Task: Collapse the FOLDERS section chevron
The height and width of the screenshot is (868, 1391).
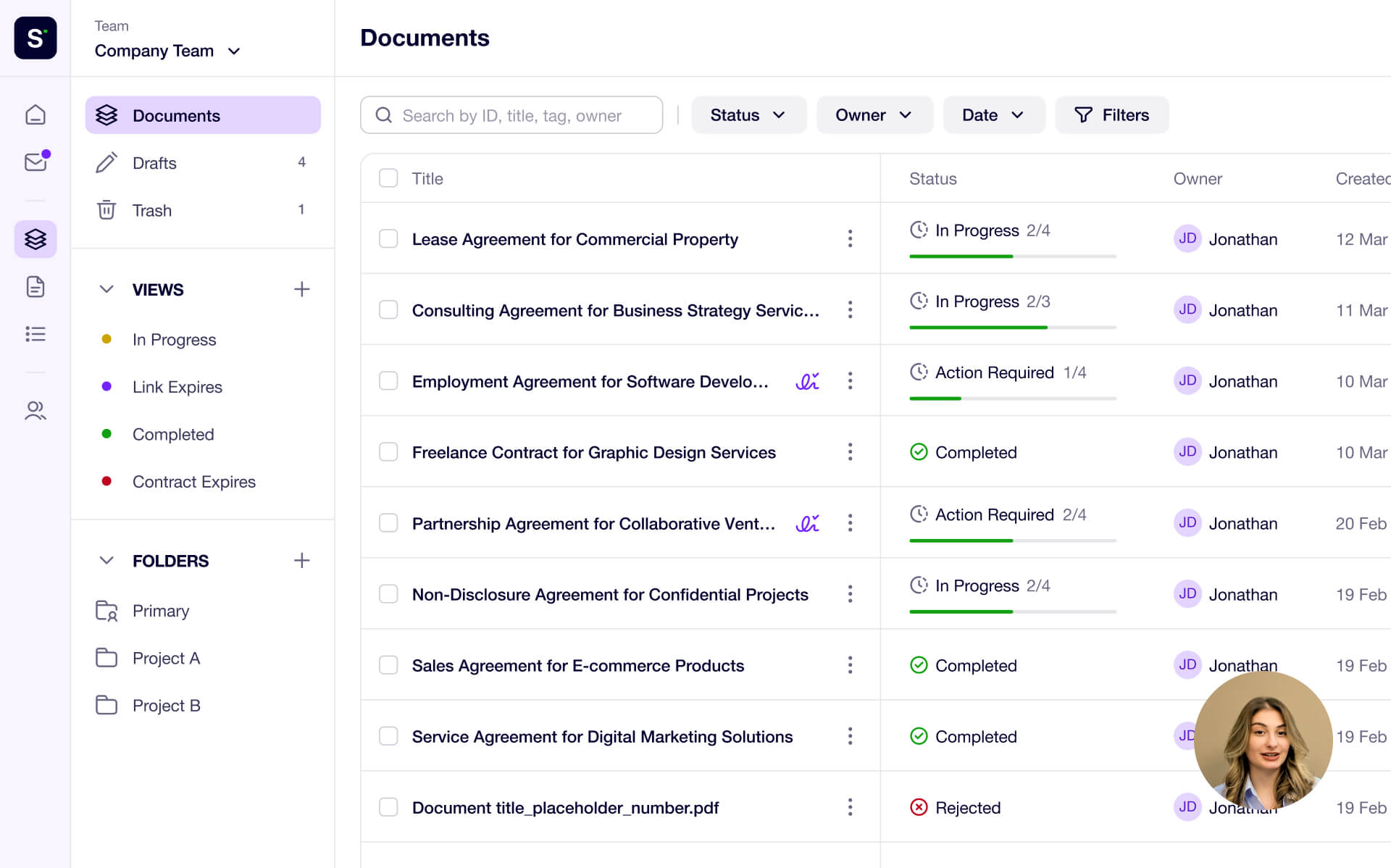Action: coord(106,560)
